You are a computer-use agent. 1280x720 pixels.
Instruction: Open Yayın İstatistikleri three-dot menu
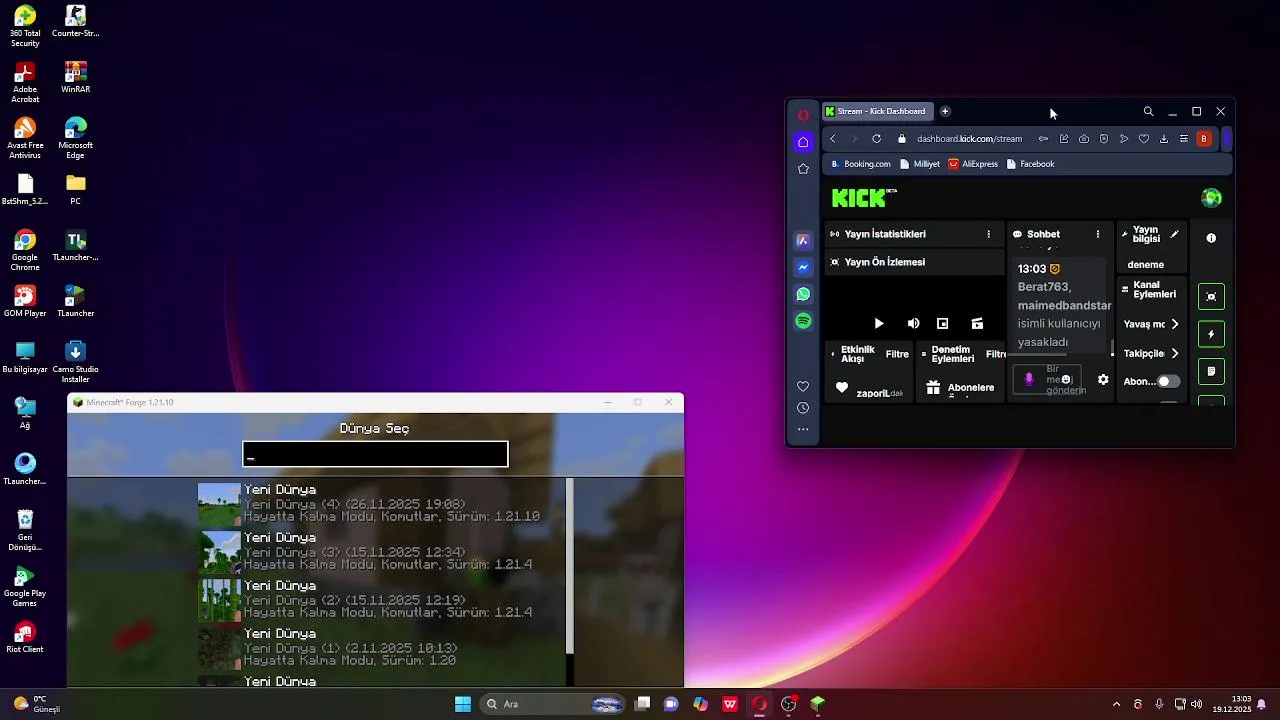pos(989,234)
